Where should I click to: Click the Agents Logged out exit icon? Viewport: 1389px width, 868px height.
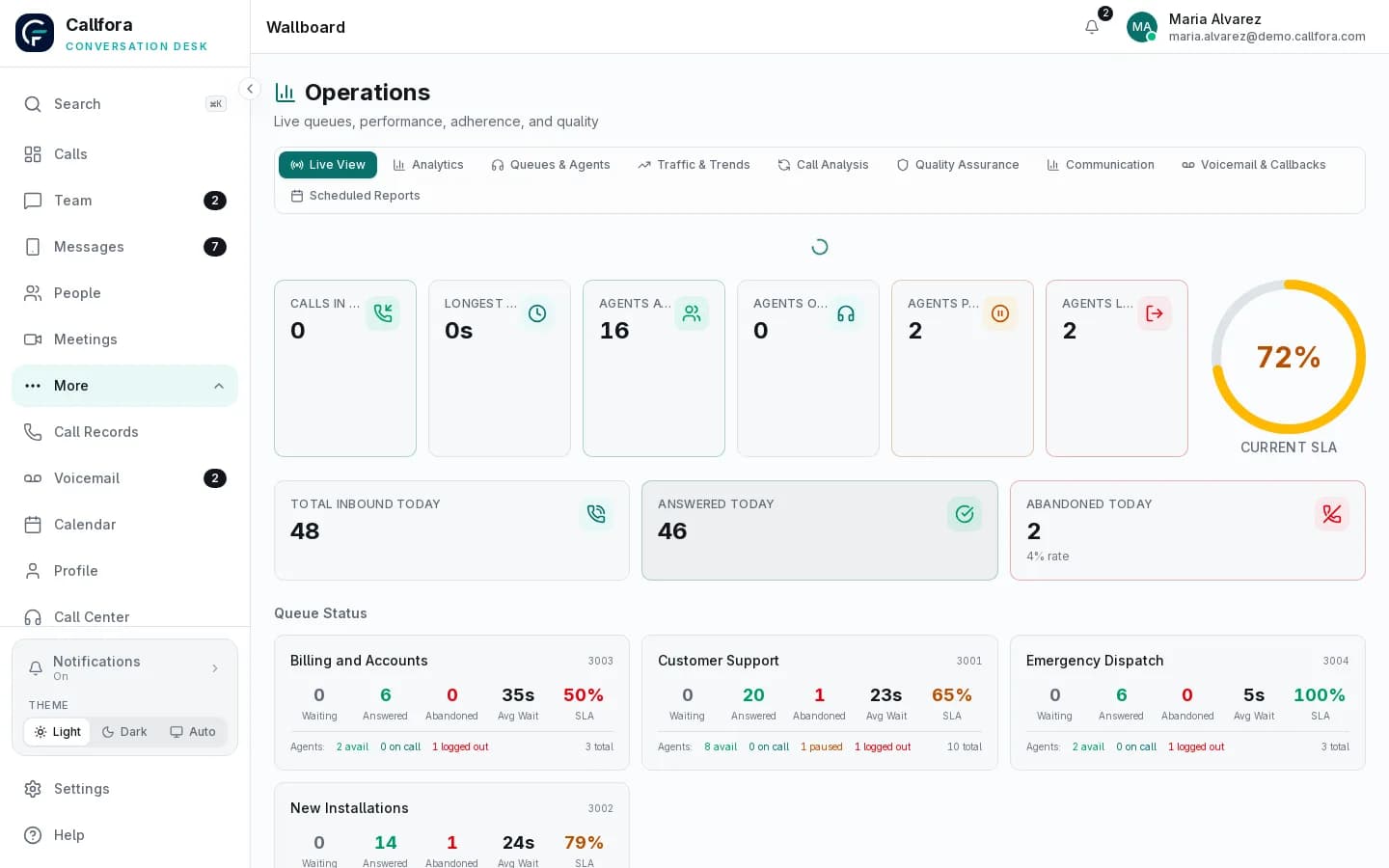point(1155,313)
